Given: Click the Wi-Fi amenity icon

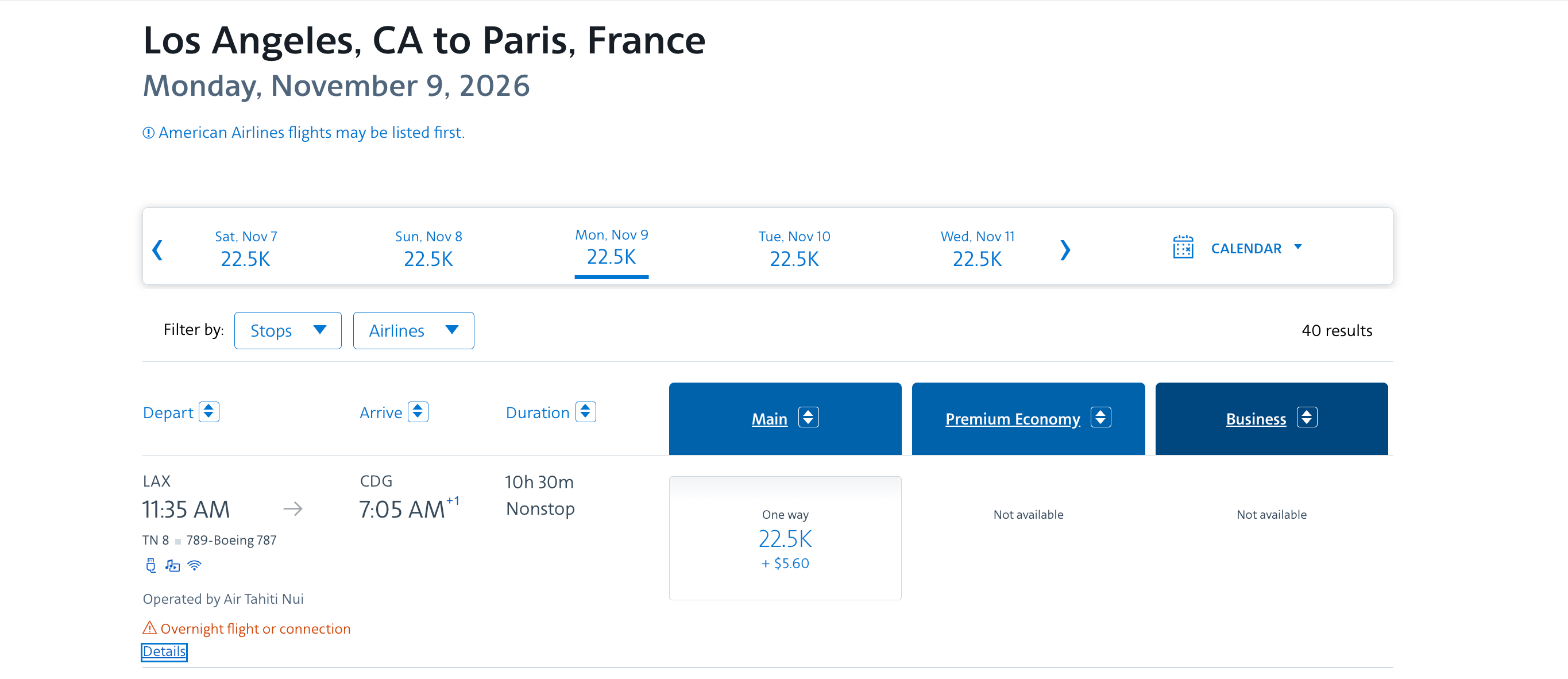Looking at the screenshot, I should pos(194,566).
